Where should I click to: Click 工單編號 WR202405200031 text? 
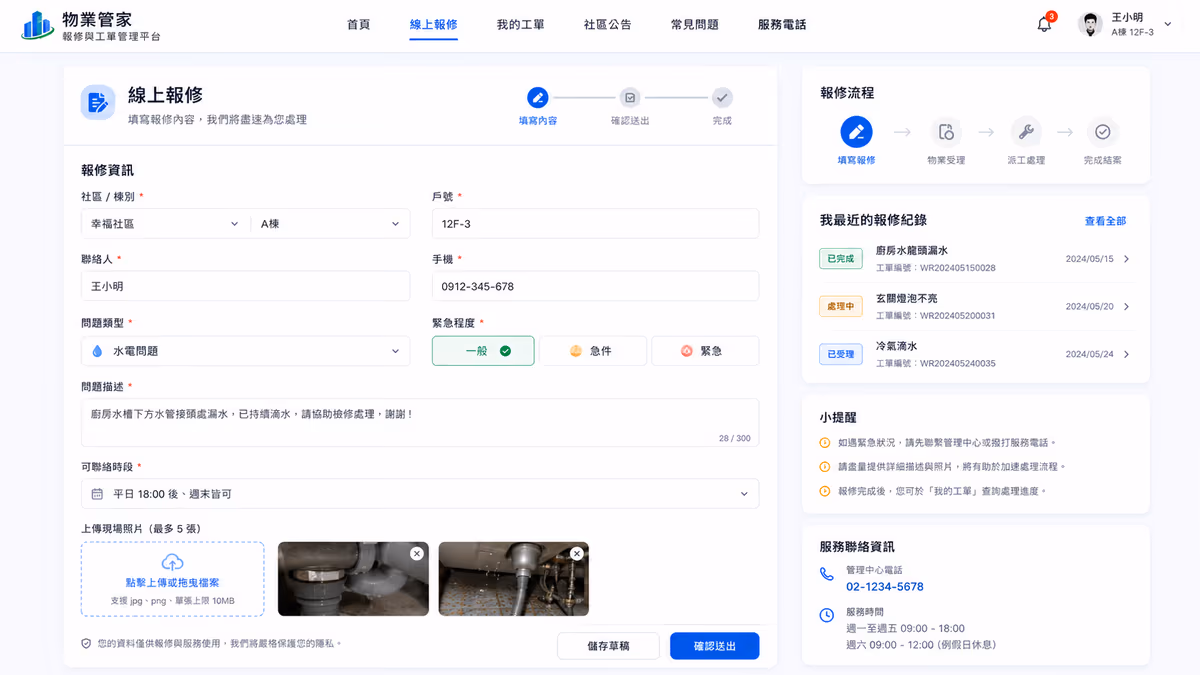[x=936, y=316]
